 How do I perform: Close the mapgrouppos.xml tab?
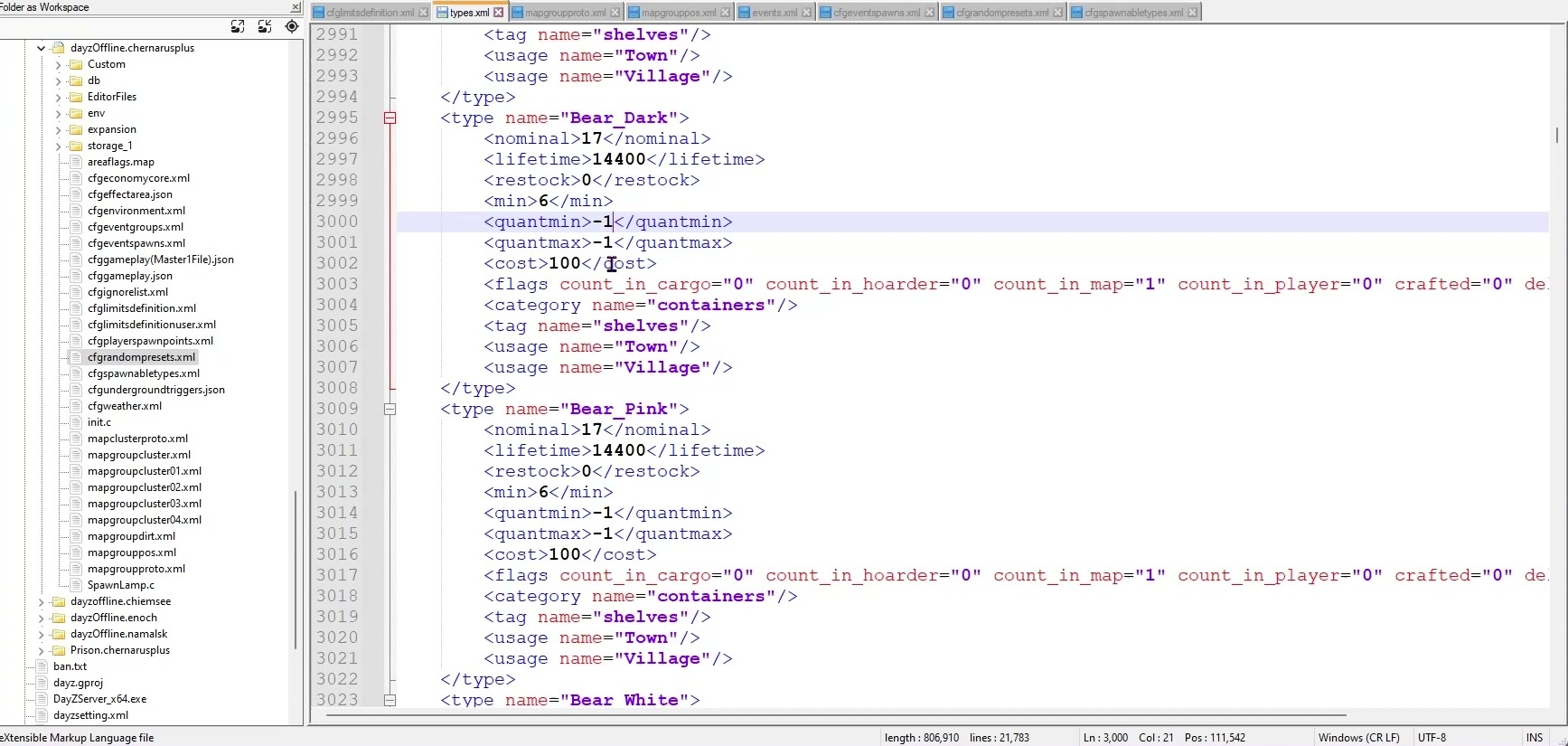tap(725, 13)
